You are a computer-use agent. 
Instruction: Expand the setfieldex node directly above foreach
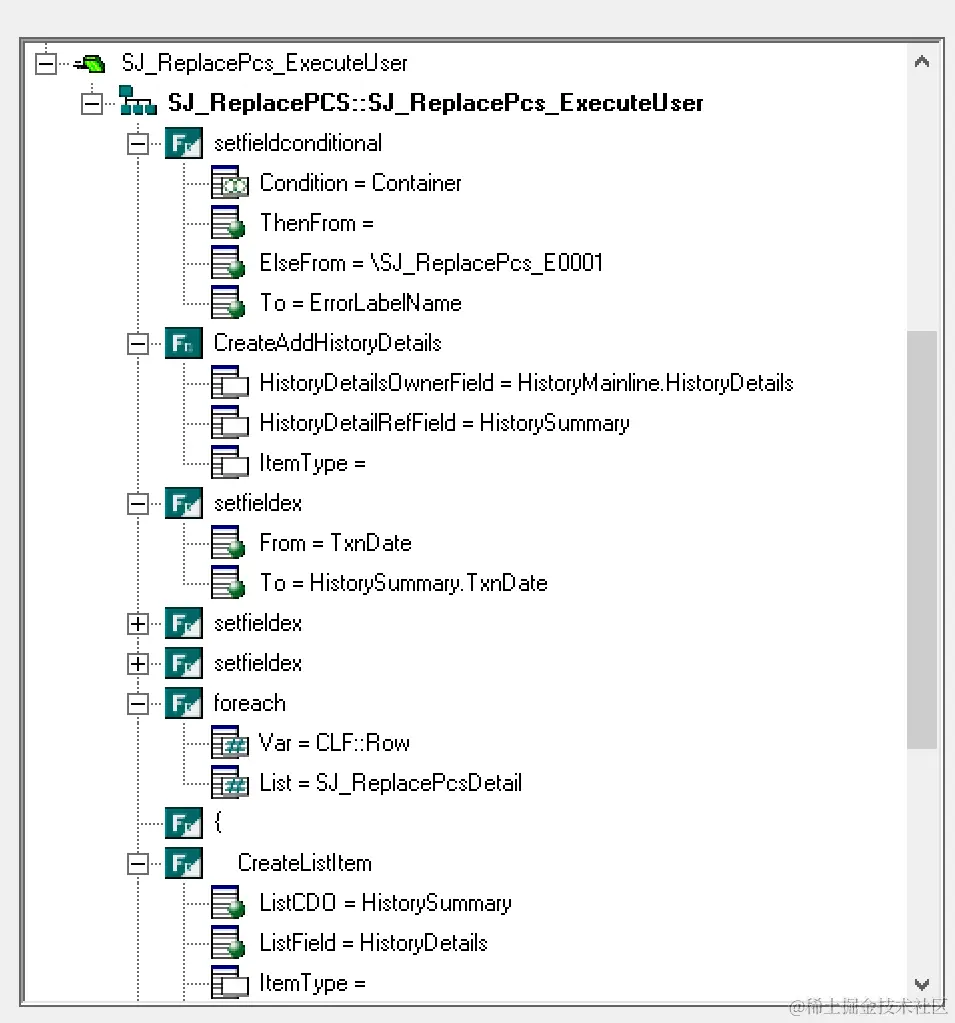pyautogui.click(x=138, y=664)
